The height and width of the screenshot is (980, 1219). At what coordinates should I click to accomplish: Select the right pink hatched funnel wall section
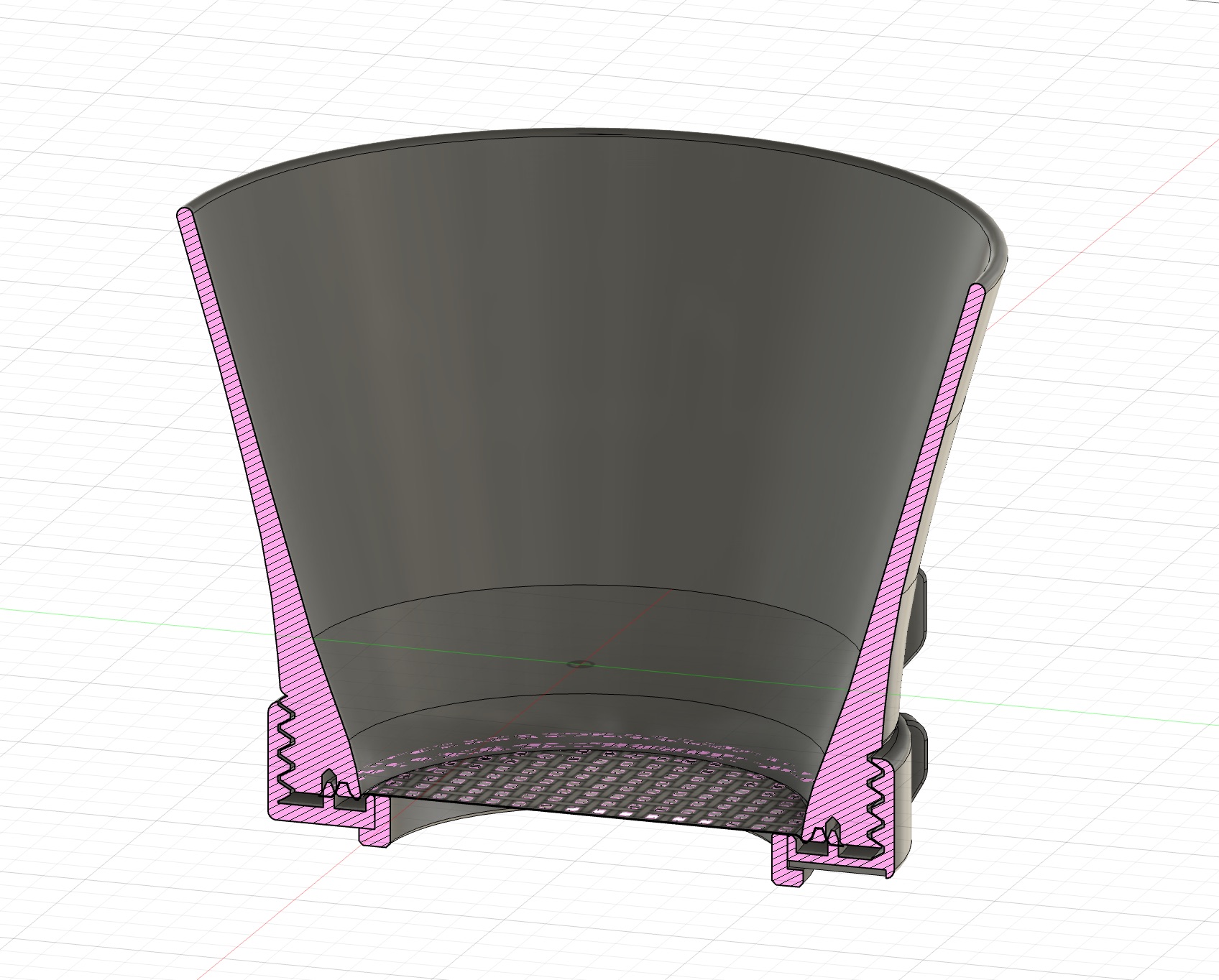pos(927,503)
